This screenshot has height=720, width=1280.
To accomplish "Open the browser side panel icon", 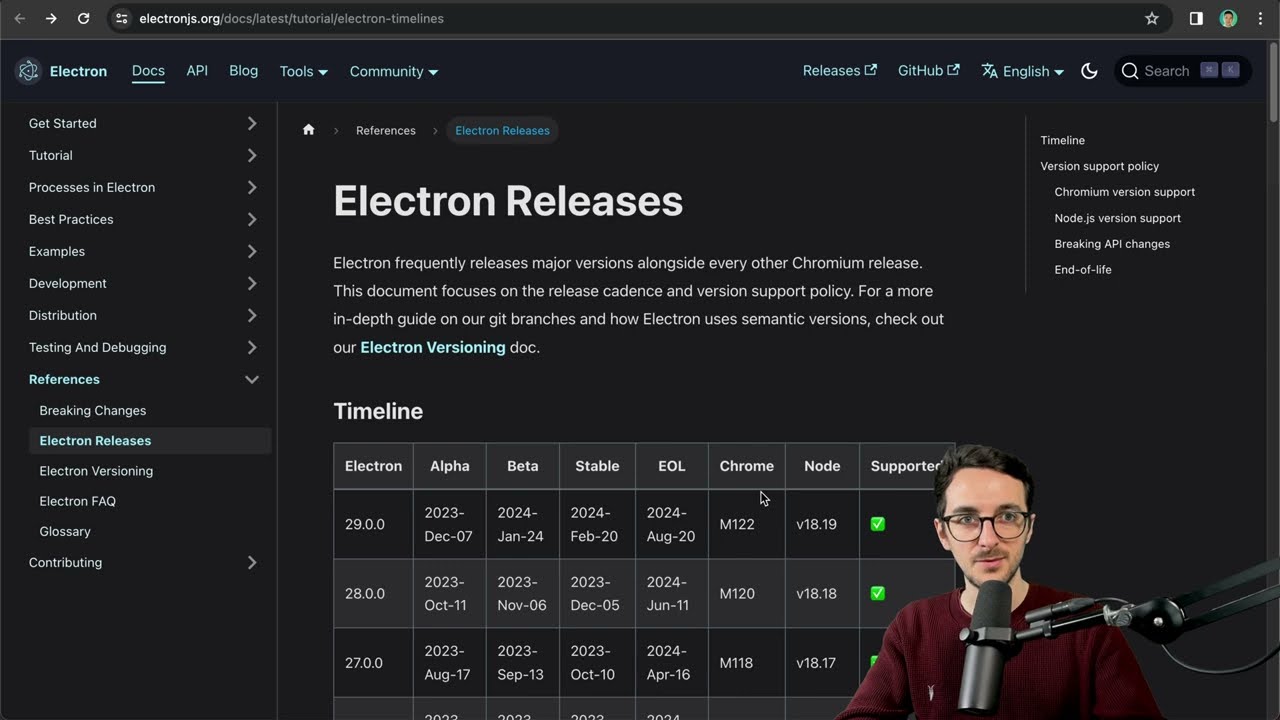I will click(1196, 18).
